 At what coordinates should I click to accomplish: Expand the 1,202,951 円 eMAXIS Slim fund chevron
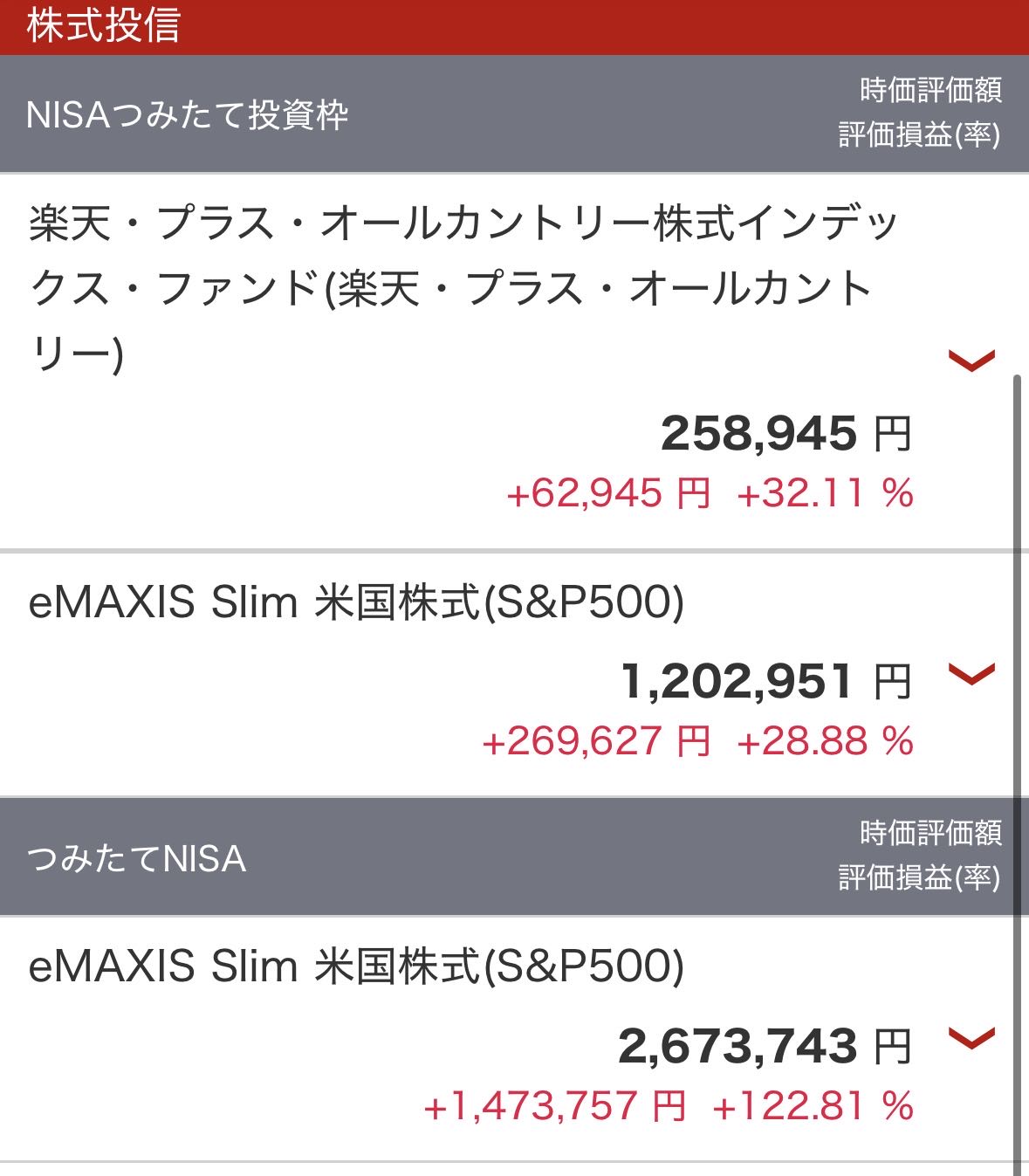(971, 673)
